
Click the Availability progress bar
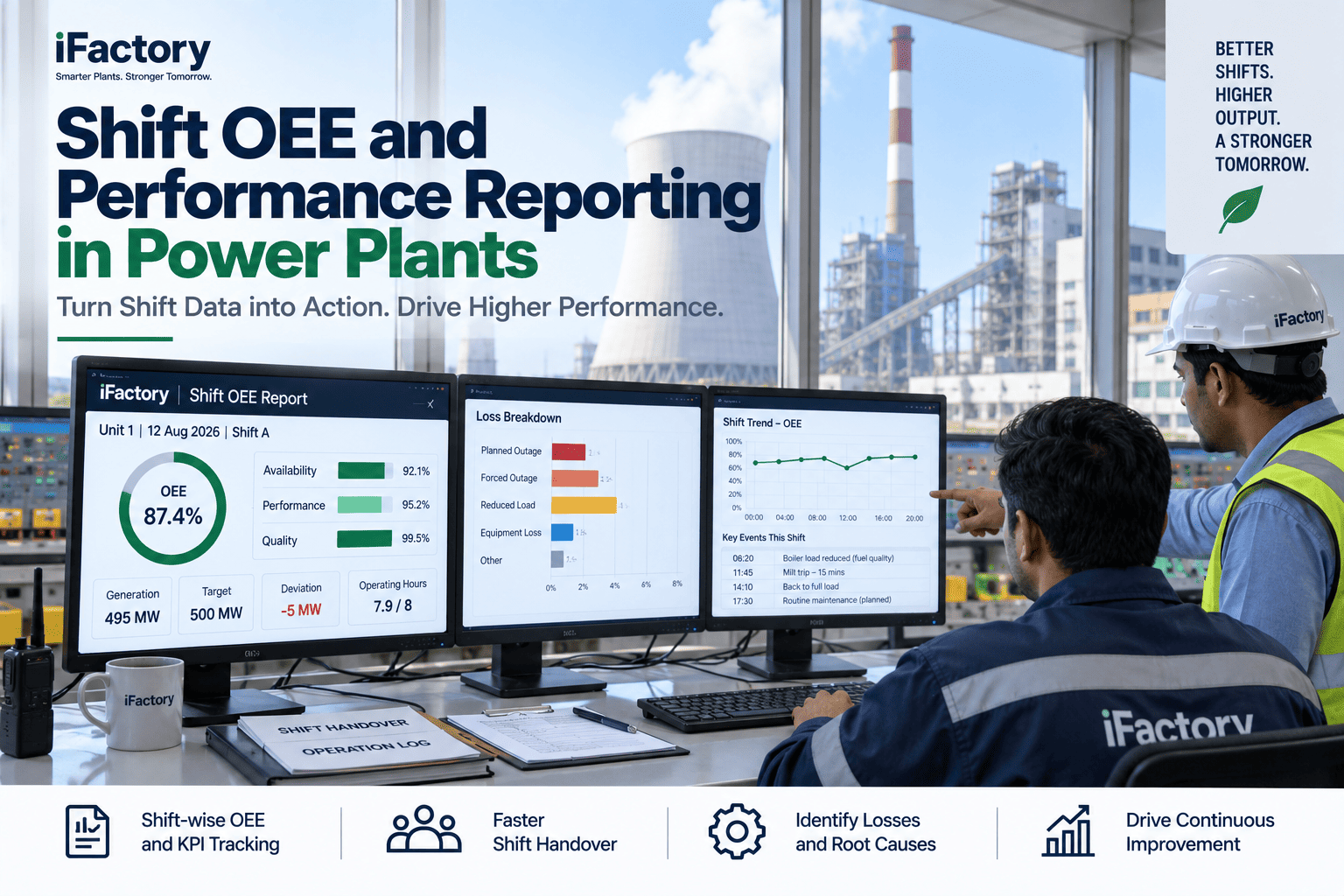[x=366, y=471]
